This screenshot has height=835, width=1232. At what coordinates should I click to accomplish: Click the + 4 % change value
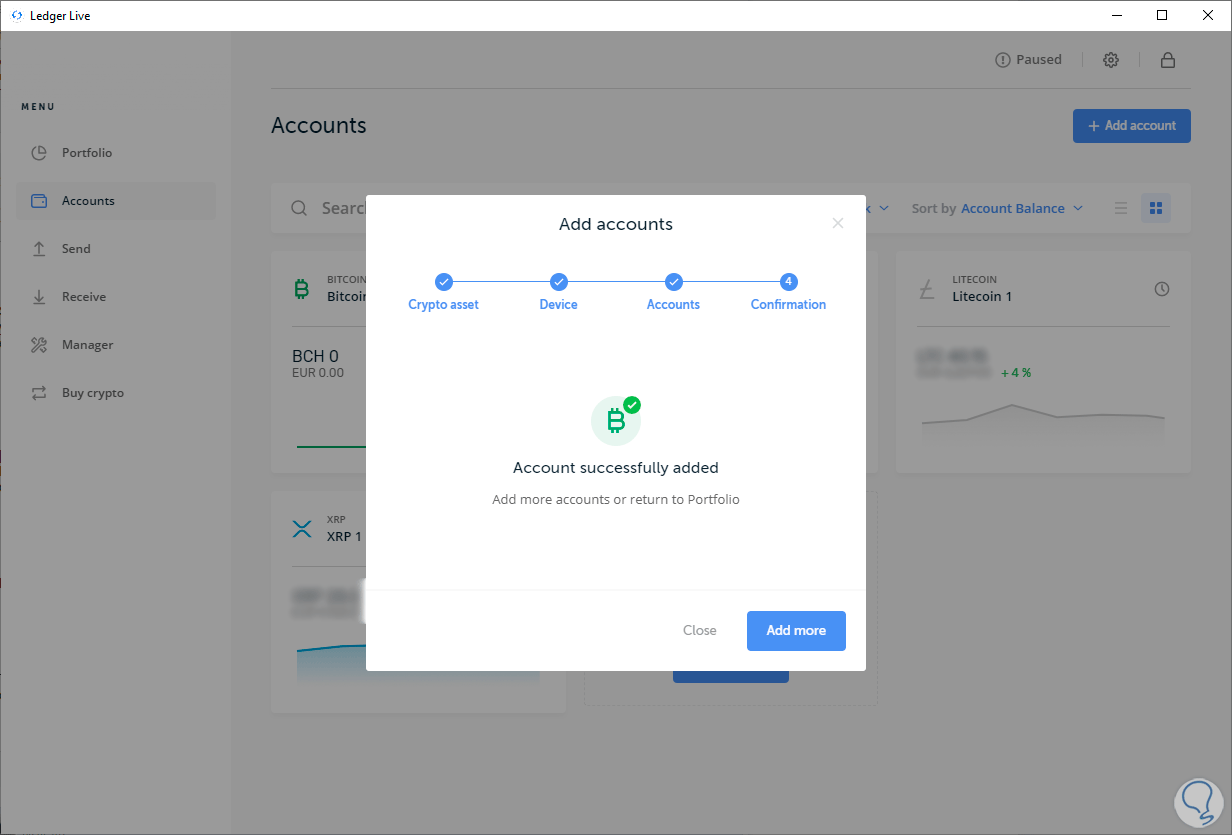1016,372
